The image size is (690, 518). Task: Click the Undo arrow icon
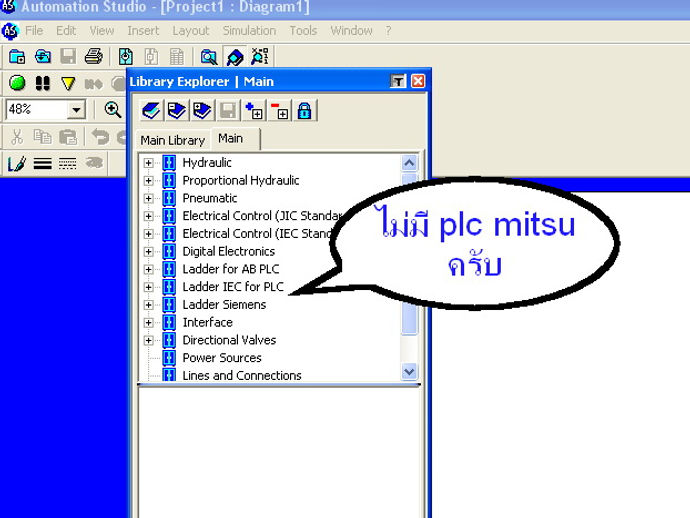click(100, 137)
